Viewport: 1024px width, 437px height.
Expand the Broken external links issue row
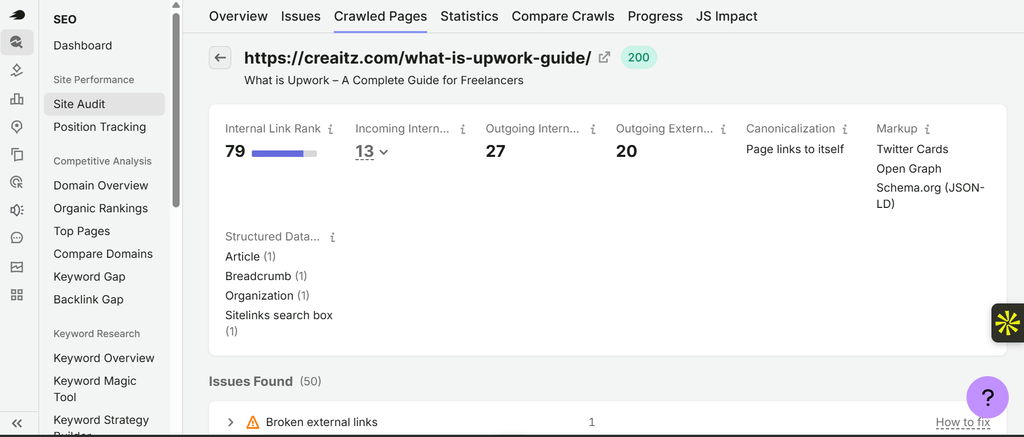coord(231,422)
